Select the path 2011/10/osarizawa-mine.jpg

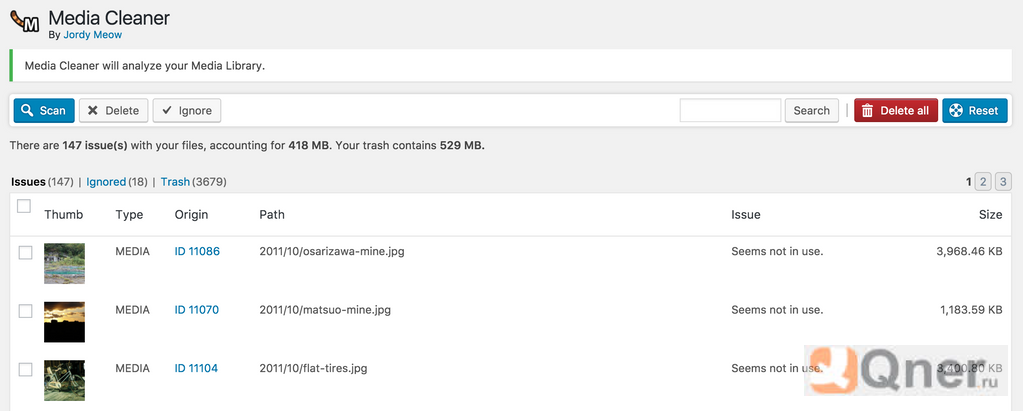point(332,251)
